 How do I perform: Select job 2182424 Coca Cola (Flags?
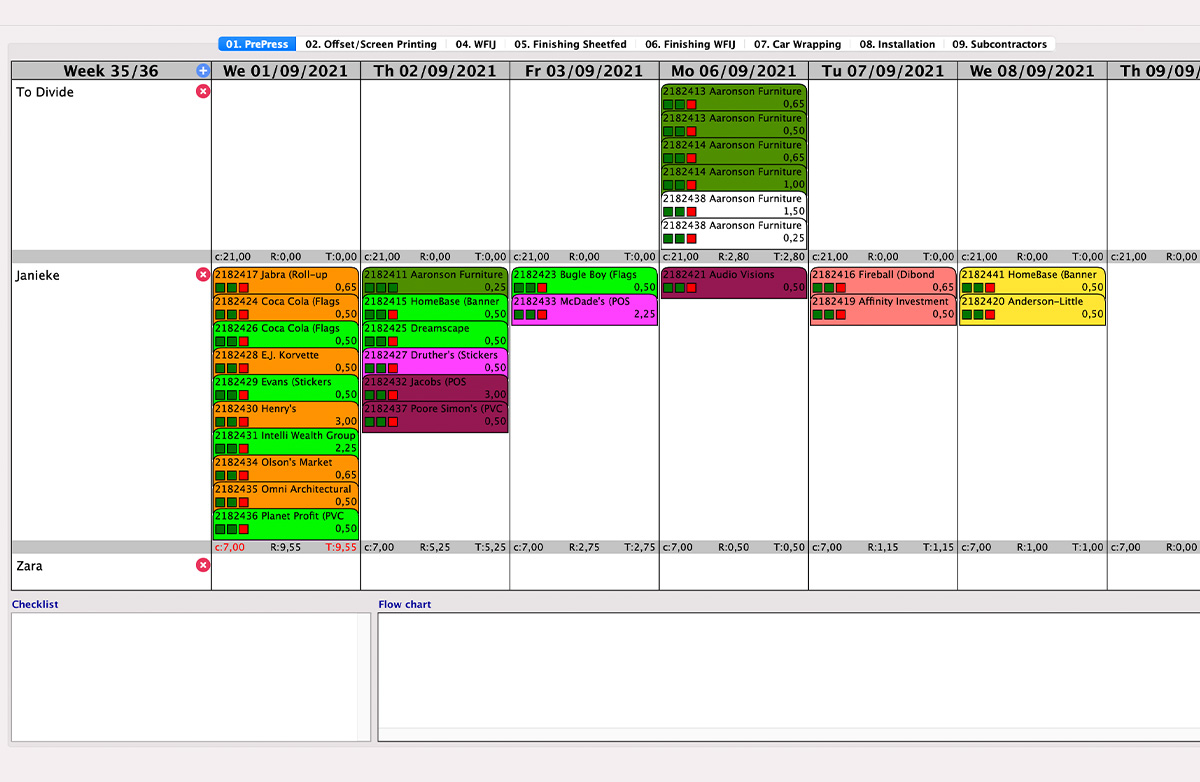[x=286, y=307]
